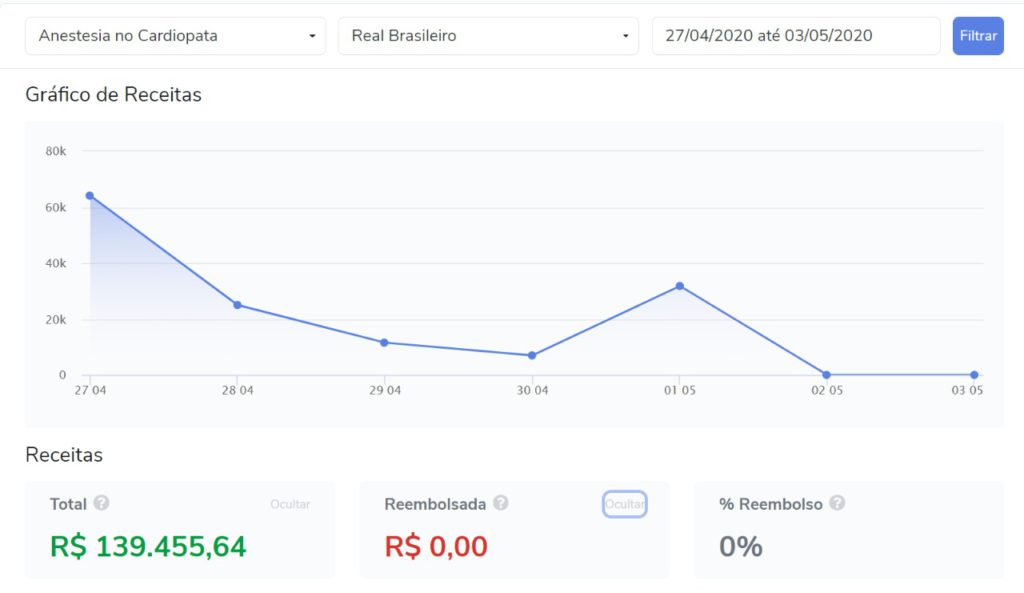Hide the Total revenue value via Ocultar
Viewport: 1024px width, 593px height.
point(290,504)
